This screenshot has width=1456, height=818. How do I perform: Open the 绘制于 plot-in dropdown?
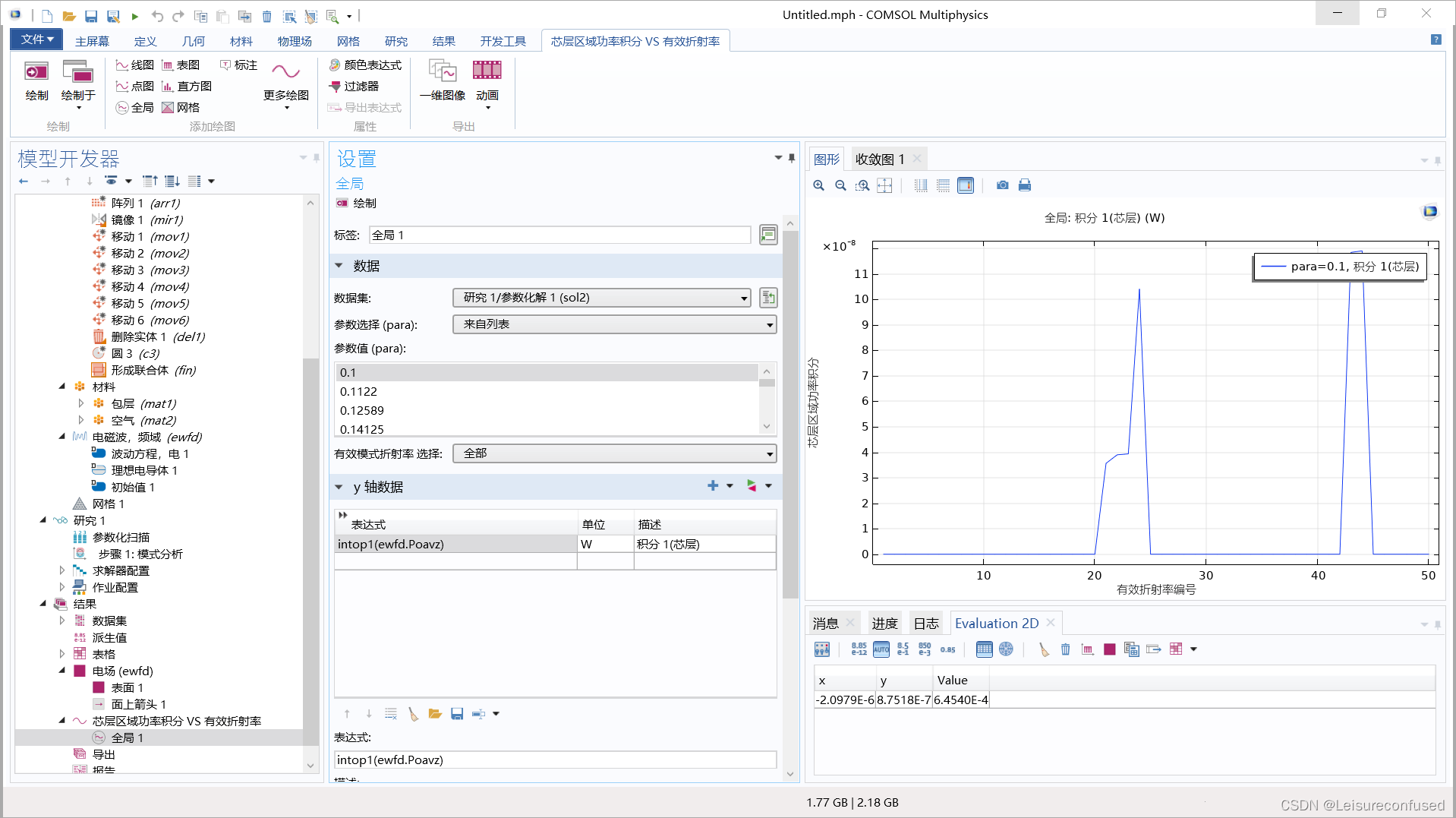pos(78,86)
